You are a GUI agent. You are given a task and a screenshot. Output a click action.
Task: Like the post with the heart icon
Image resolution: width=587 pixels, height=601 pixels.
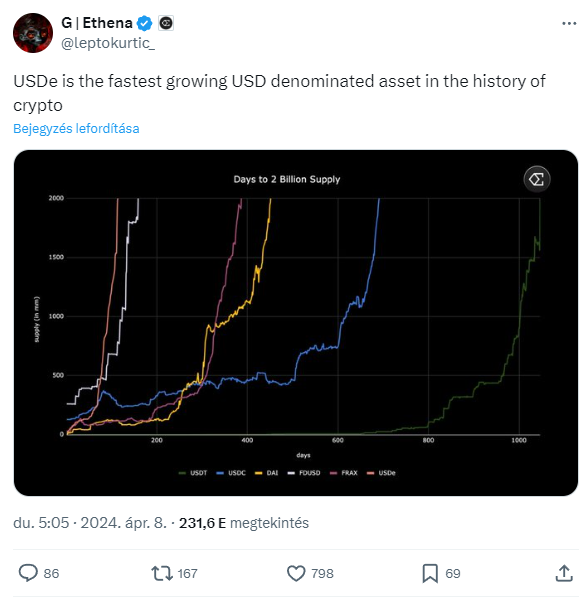coord(296,573)
